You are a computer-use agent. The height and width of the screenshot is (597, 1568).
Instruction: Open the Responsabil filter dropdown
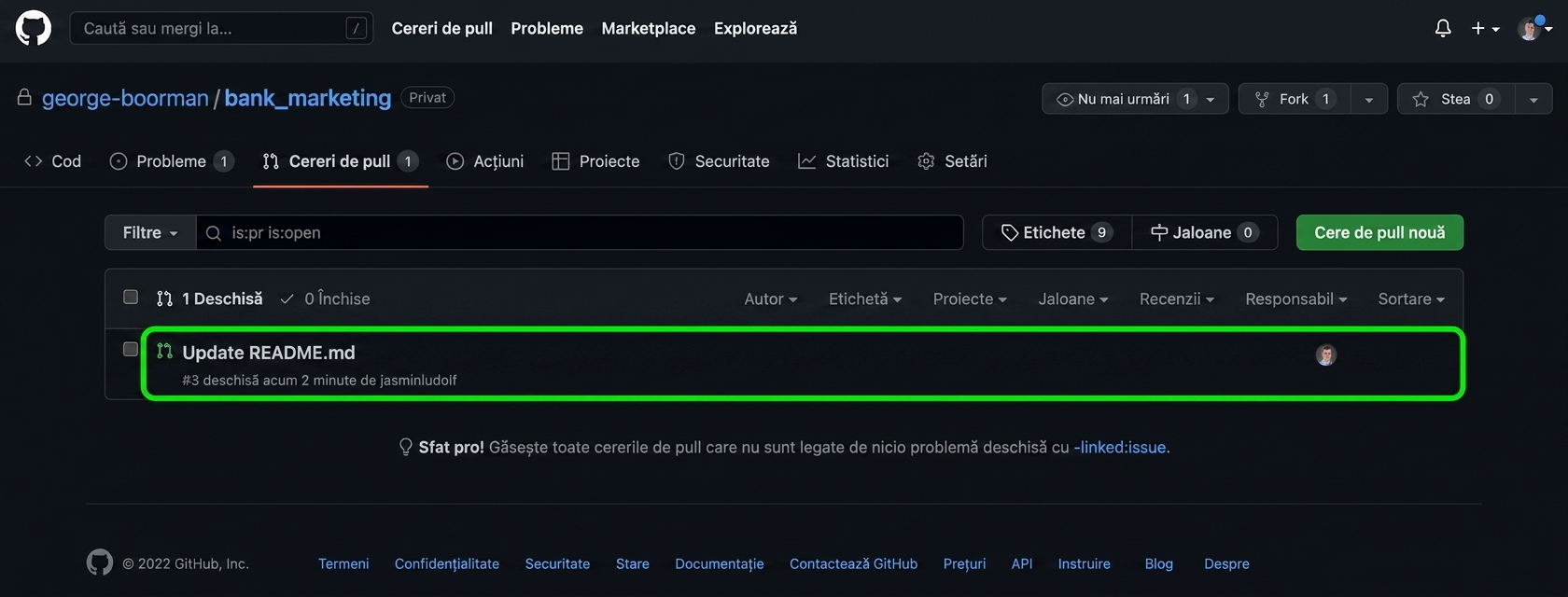click(x=1296, y=298)
